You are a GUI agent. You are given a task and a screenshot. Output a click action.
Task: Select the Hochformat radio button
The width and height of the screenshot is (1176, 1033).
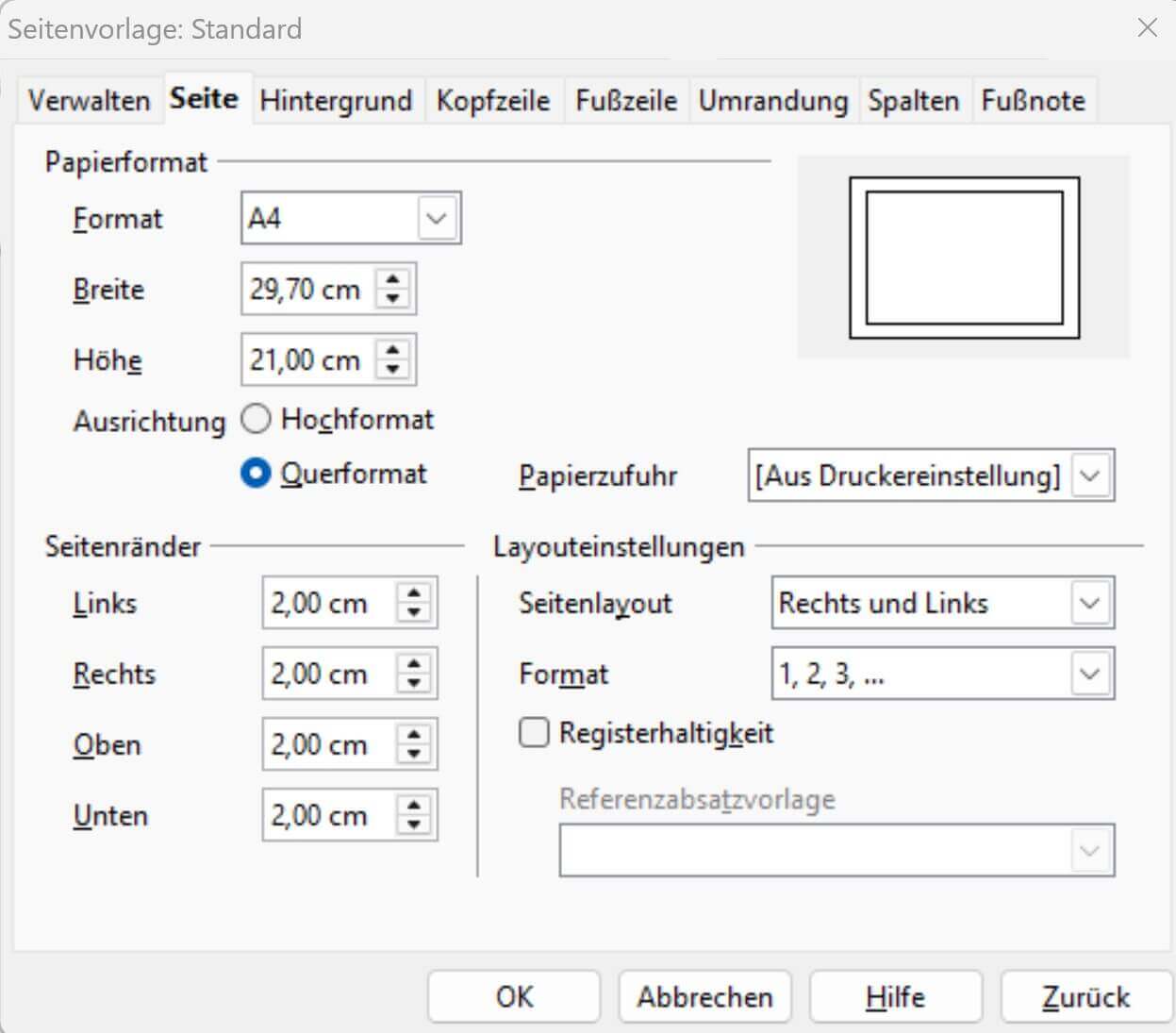click(x=256, y=419)
